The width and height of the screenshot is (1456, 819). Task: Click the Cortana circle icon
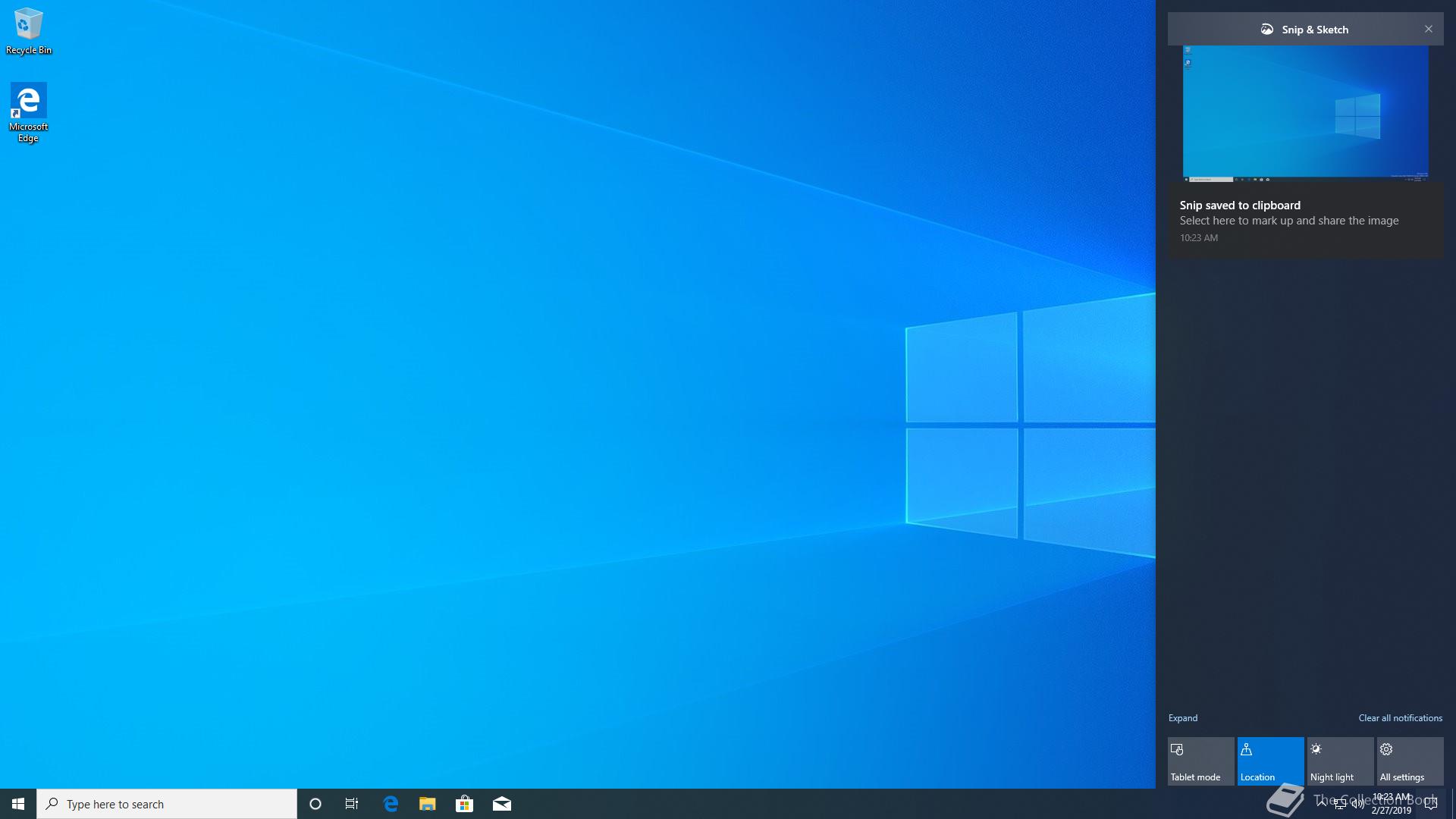[315, 804]
